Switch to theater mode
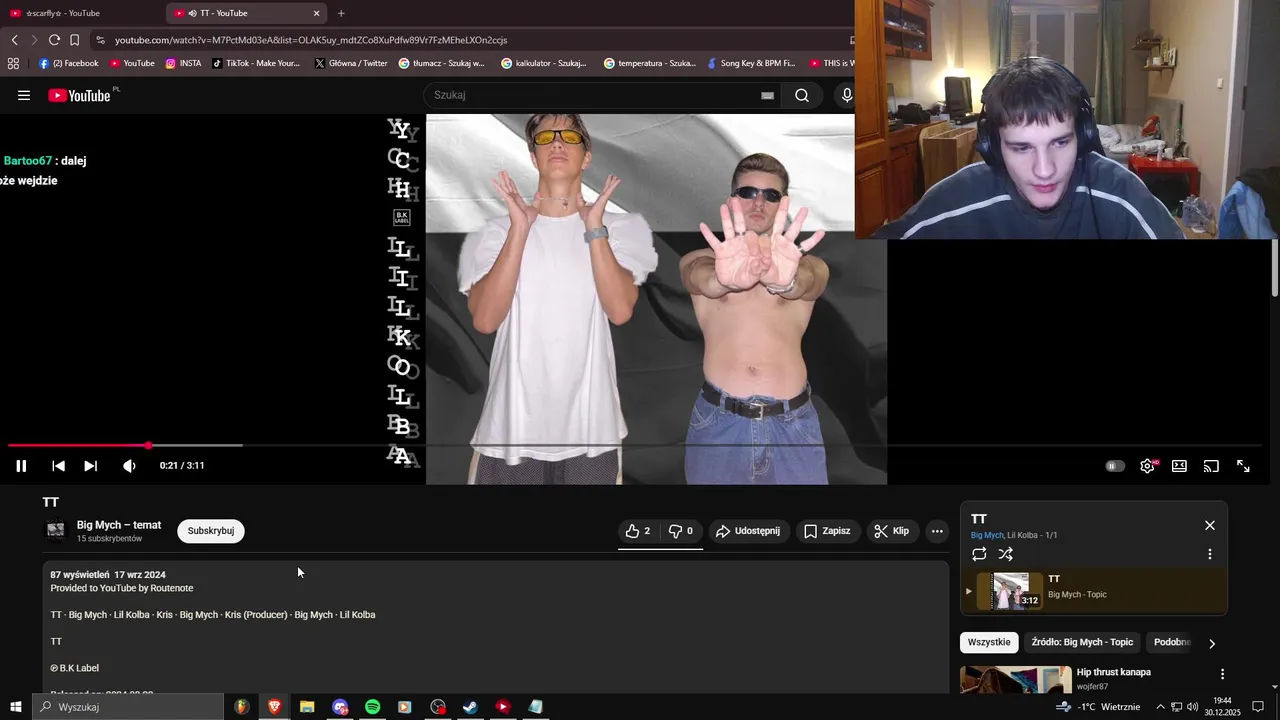 [1179, 466]
